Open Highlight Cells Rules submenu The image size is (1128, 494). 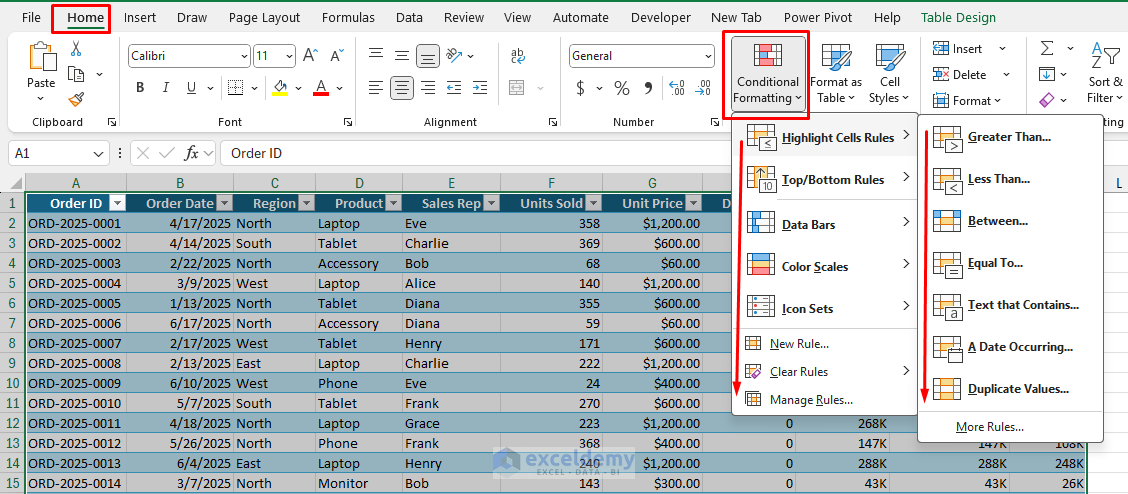tap(824, 137)
